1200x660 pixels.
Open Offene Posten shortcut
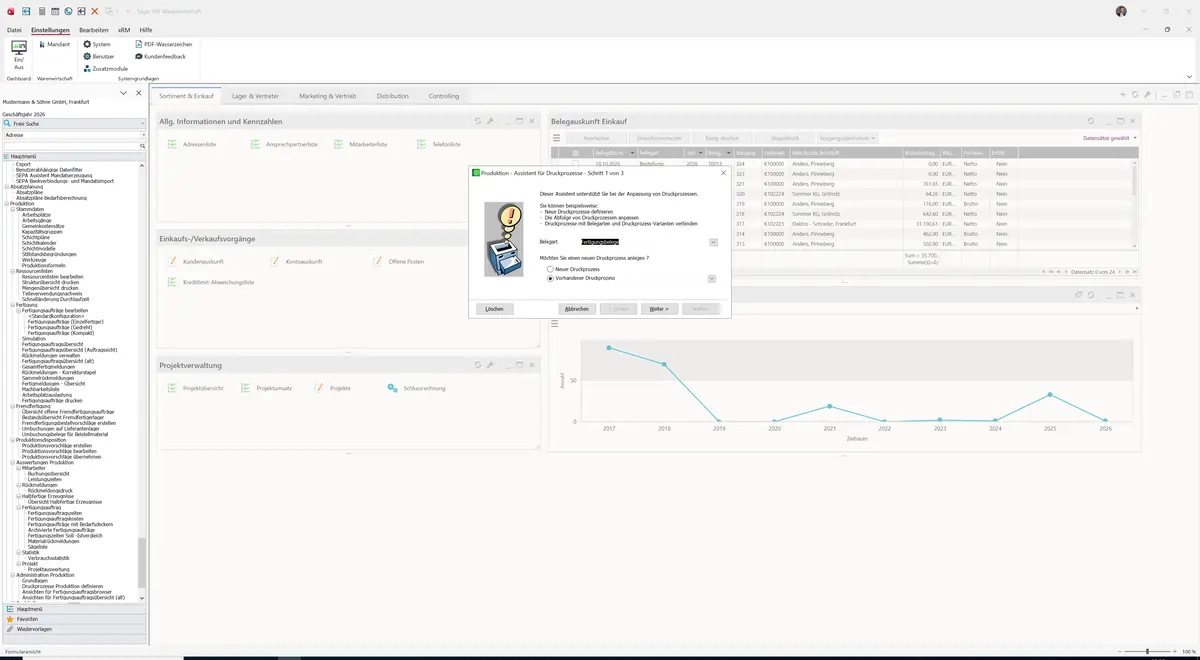399,261
